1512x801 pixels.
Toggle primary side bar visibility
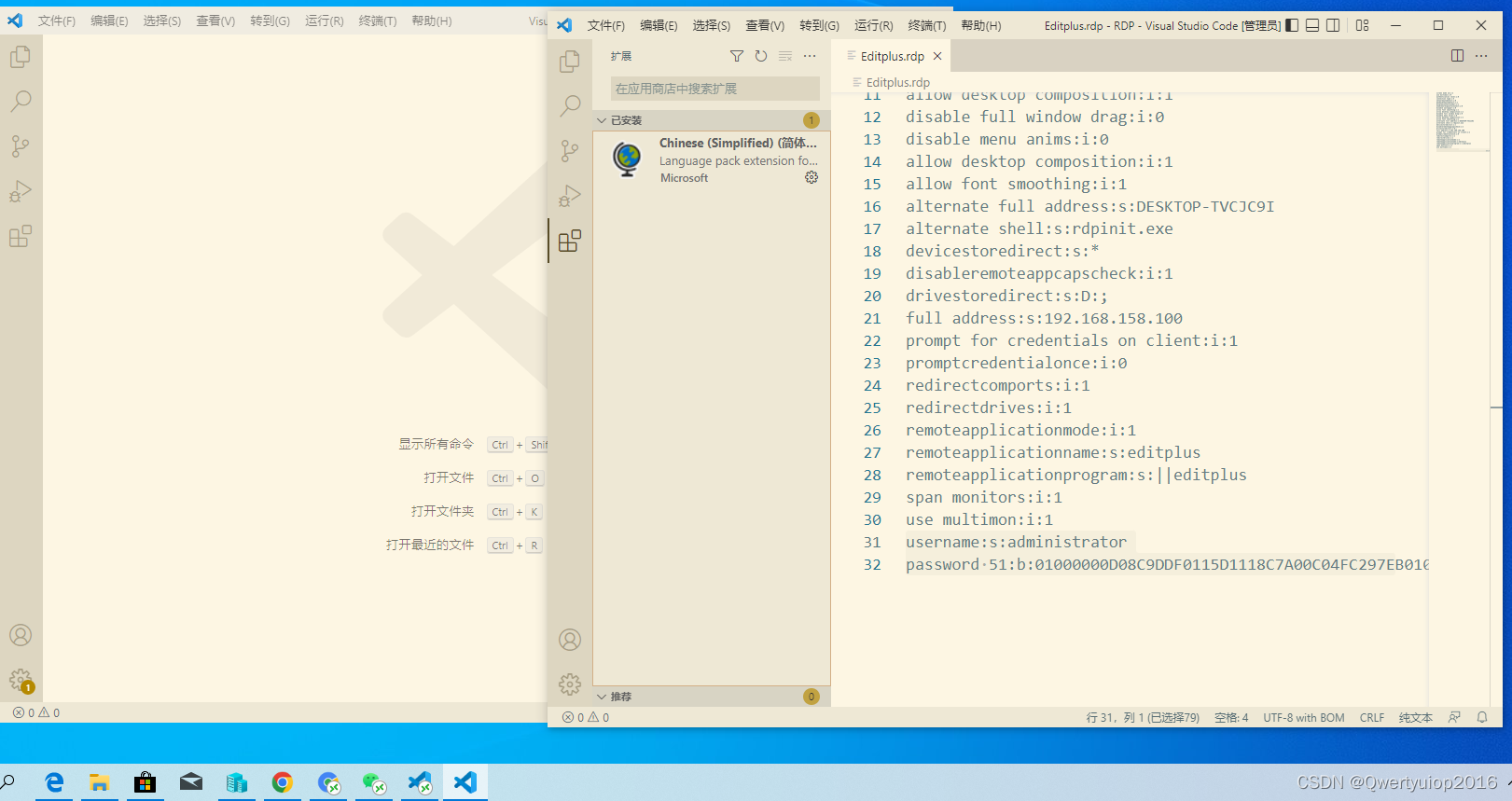click(x=1292, y=25)
